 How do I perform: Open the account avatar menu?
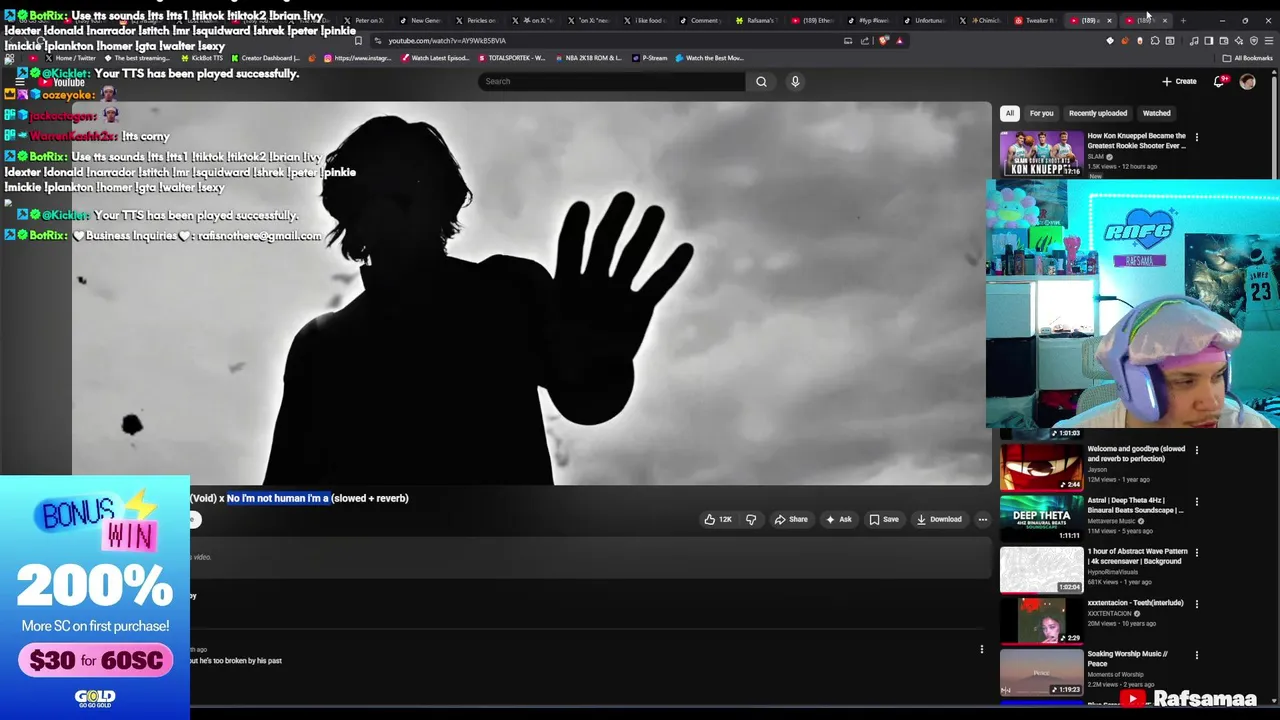(1247, 82)
